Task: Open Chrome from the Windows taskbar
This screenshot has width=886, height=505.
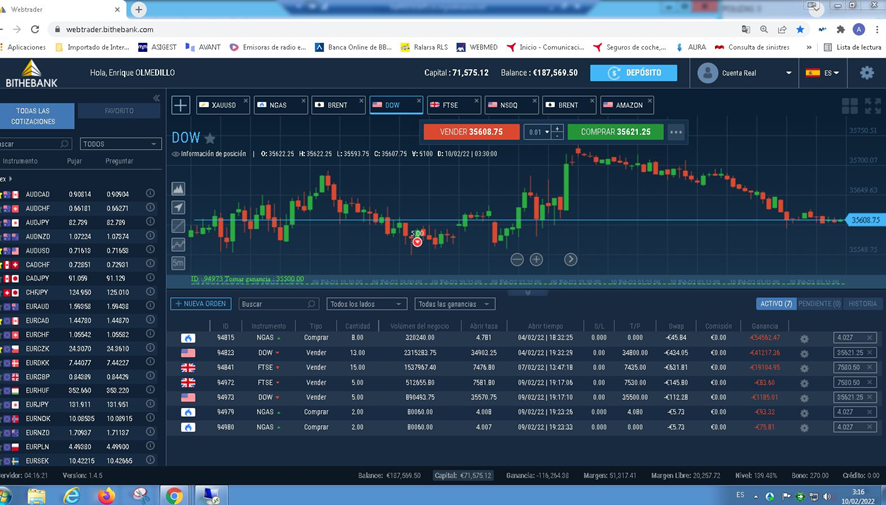Action: coord(174,495)
